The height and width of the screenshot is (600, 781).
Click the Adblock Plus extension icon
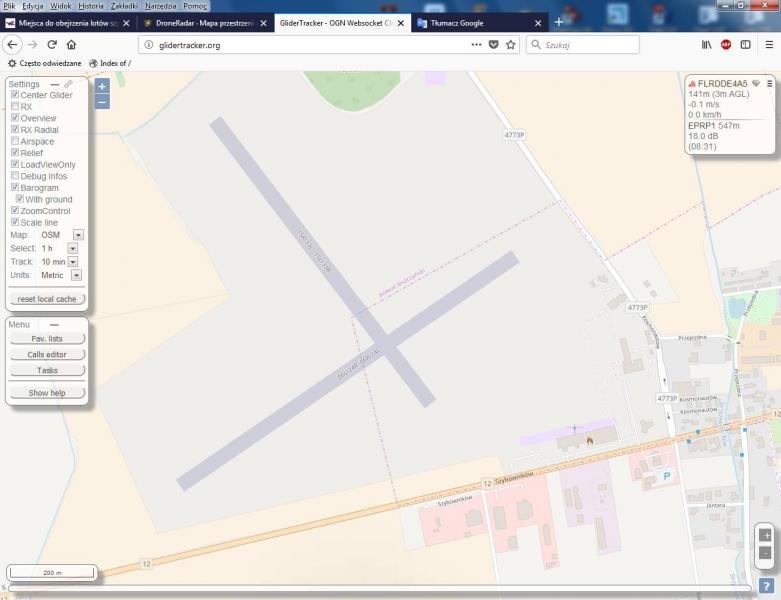click(x=726, y=45)
